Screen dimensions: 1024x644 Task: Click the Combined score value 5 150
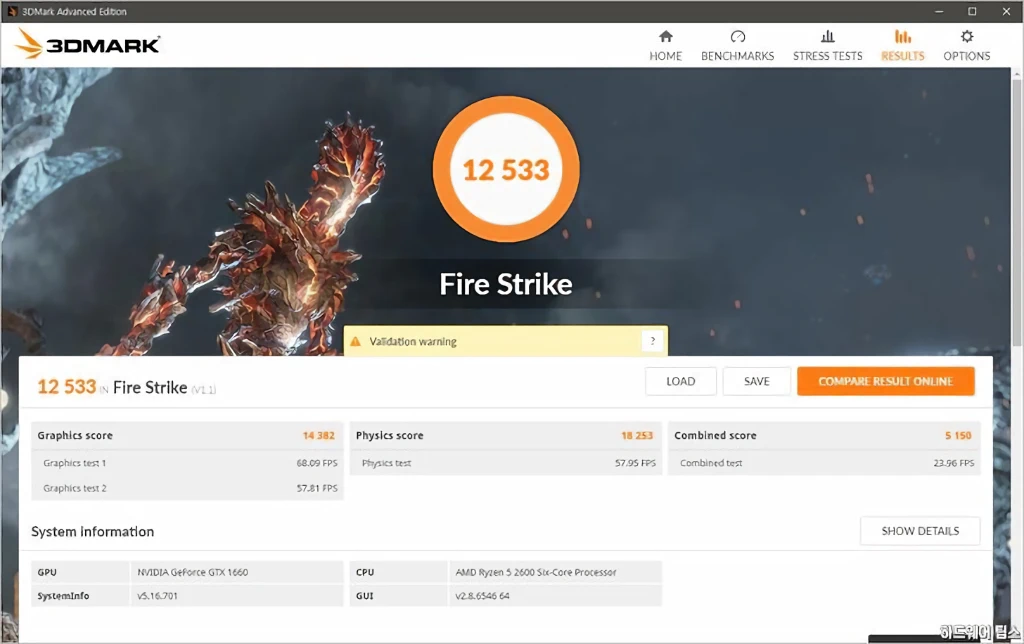[x=958, y=436]
